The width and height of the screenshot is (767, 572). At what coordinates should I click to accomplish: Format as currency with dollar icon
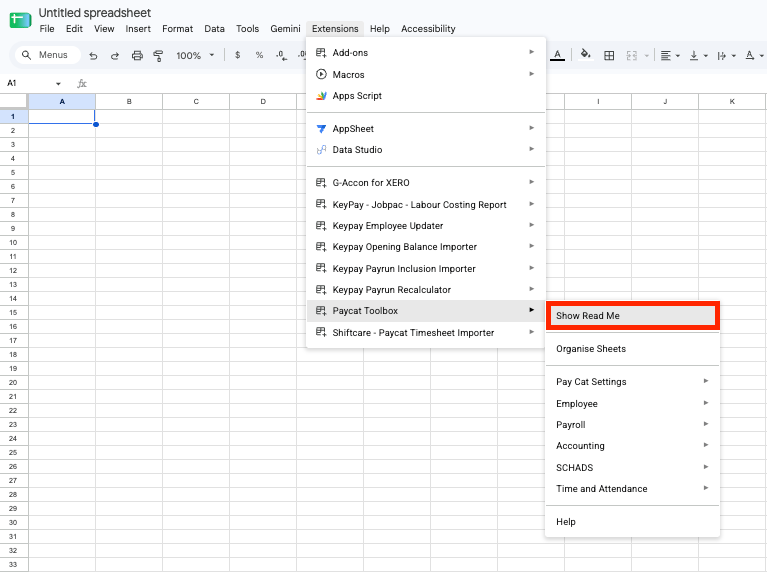tap(237, 55)
